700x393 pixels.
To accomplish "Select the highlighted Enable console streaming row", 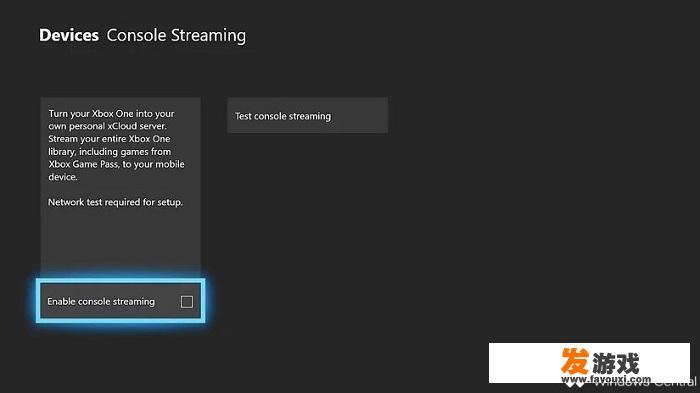I will point(121,301).
